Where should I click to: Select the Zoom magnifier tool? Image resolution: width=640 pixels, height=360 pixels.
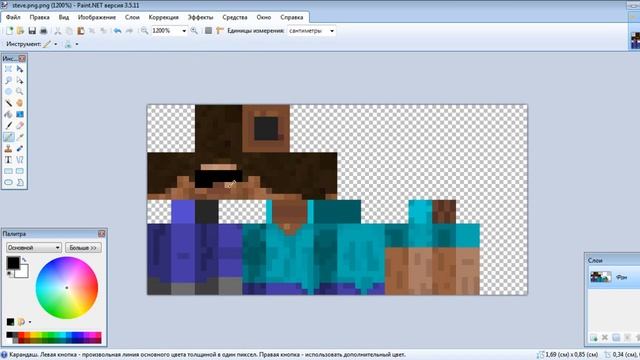coord(20,91)
